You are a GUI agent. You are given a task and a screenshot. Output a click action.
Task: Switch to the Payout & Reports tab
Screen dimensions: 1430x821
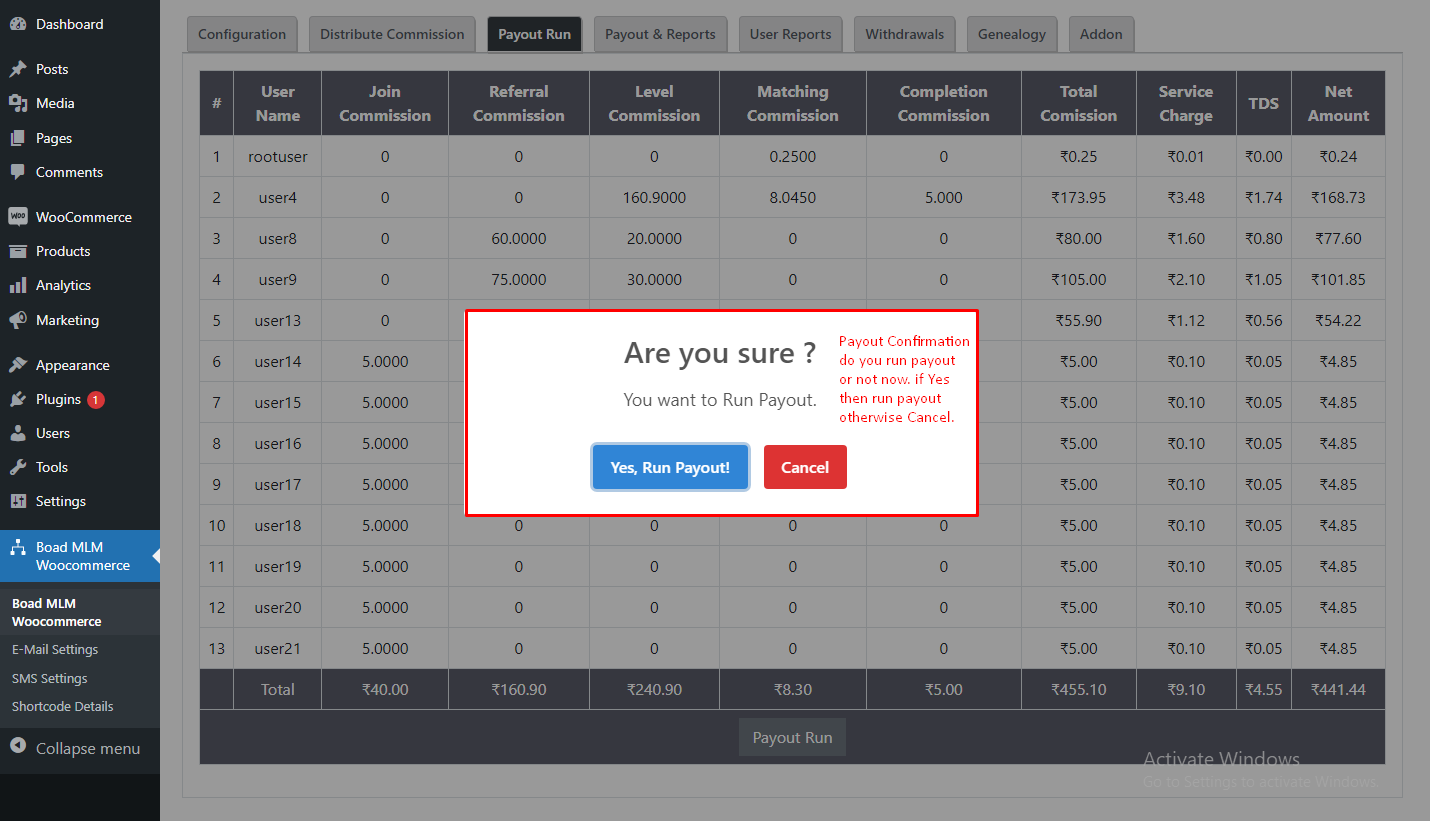click(660, 34)
